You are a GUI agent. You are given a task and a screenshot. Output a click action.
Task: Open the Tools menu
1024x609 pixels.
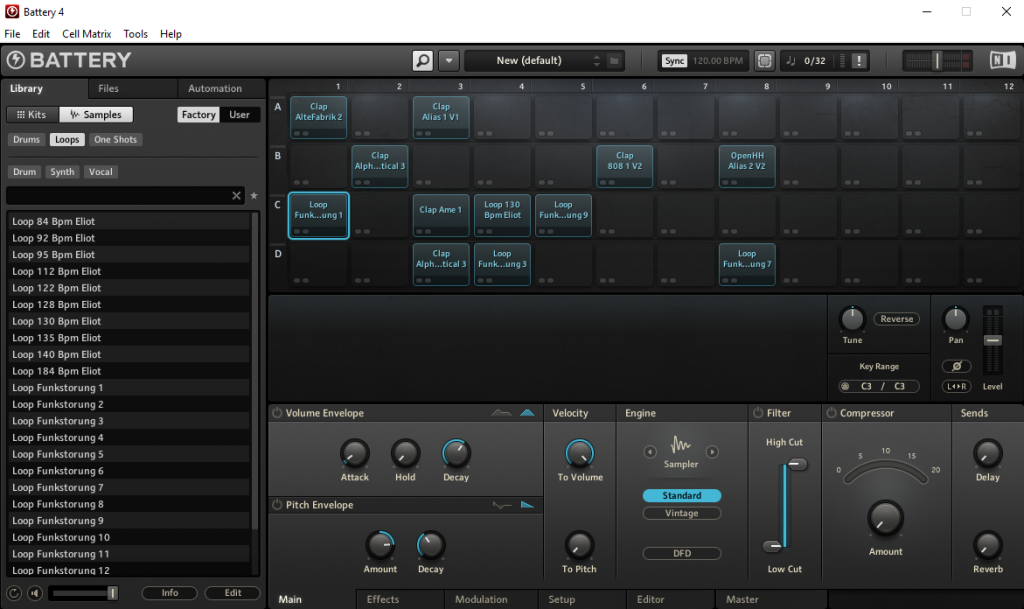[135, 34]
